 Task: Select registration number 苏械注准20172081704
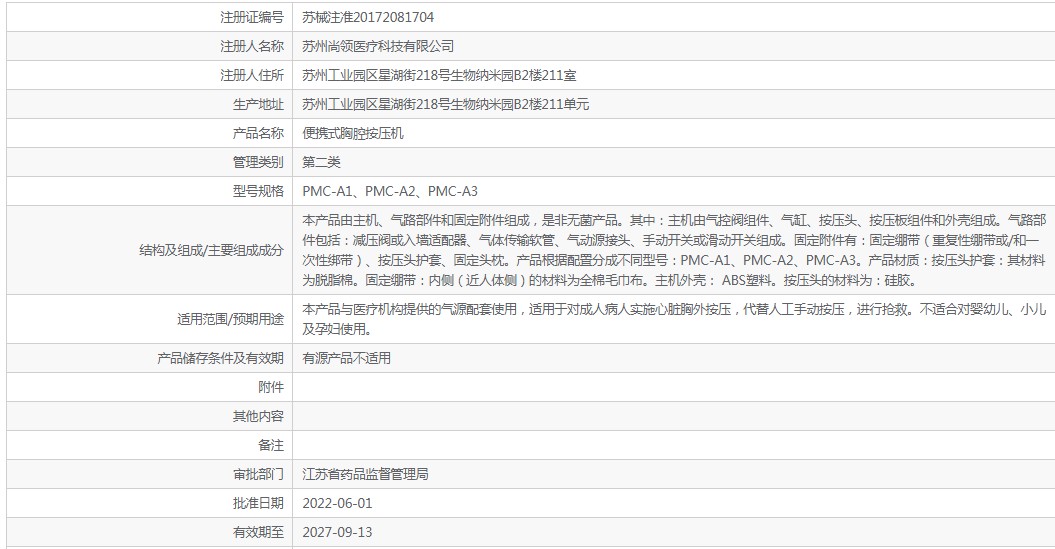pyautogui.click(x=368, y=17)
